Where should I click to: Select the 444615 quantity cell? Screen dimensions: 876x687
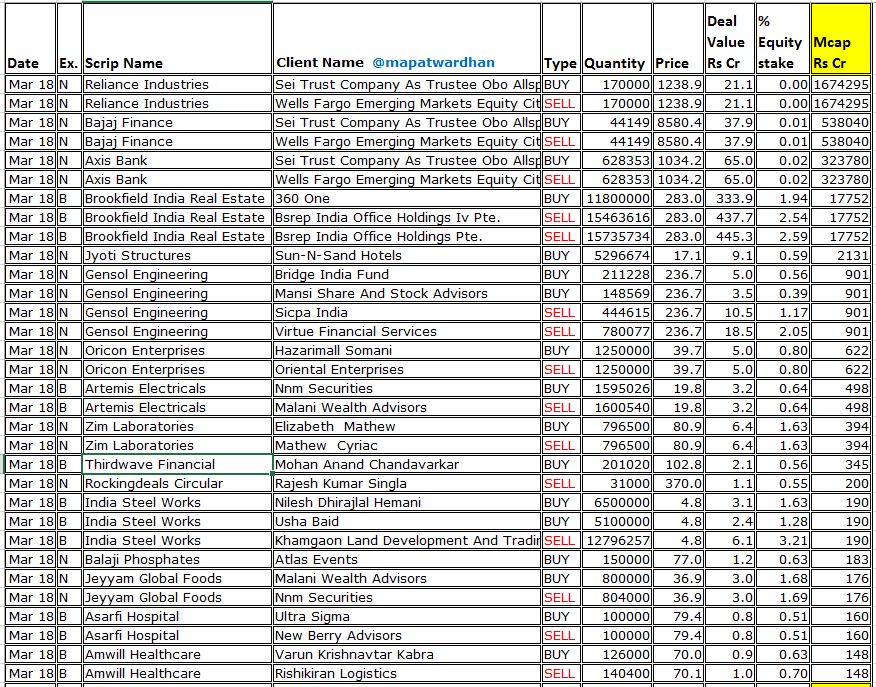click(x=616, y=313)
